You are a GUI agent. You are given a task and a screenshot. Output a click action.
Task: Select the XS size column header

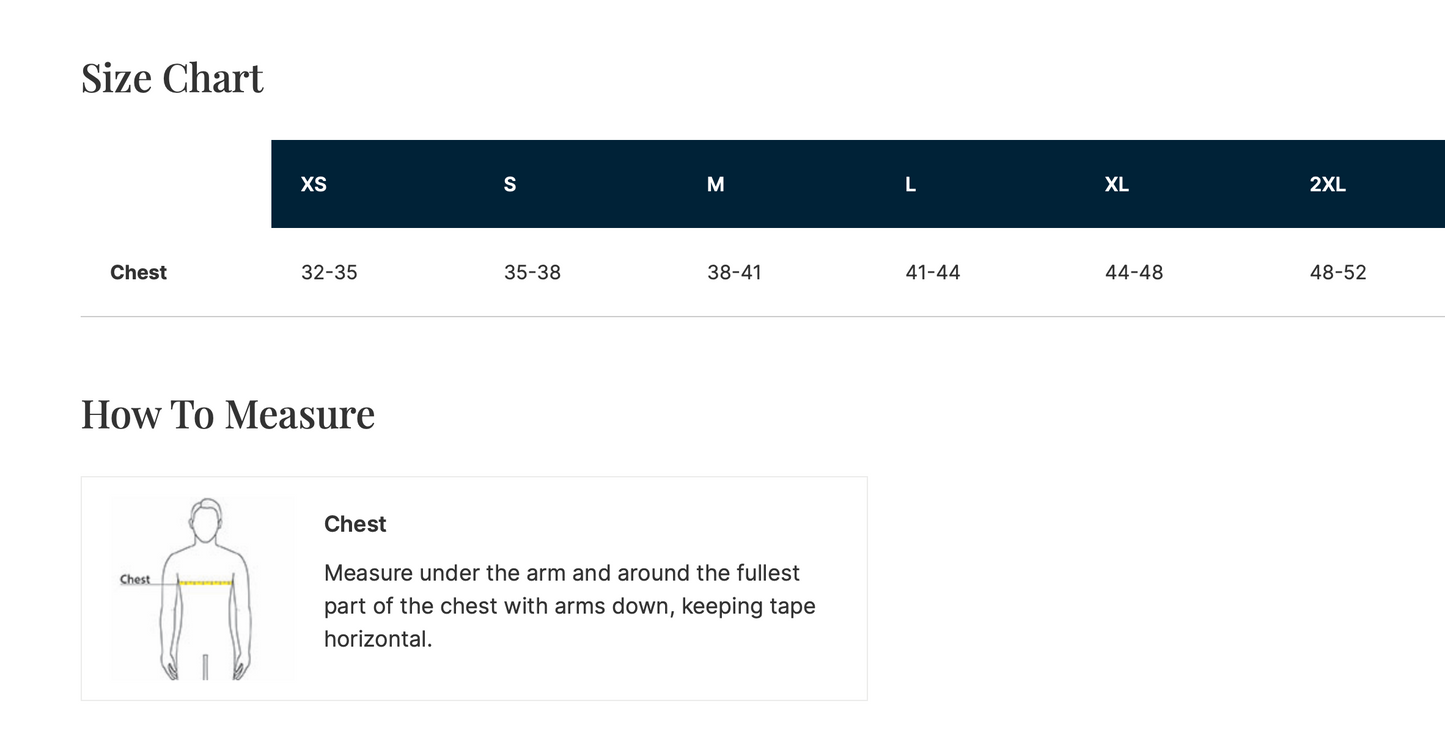pyautogui.click(x=314, y=185)
